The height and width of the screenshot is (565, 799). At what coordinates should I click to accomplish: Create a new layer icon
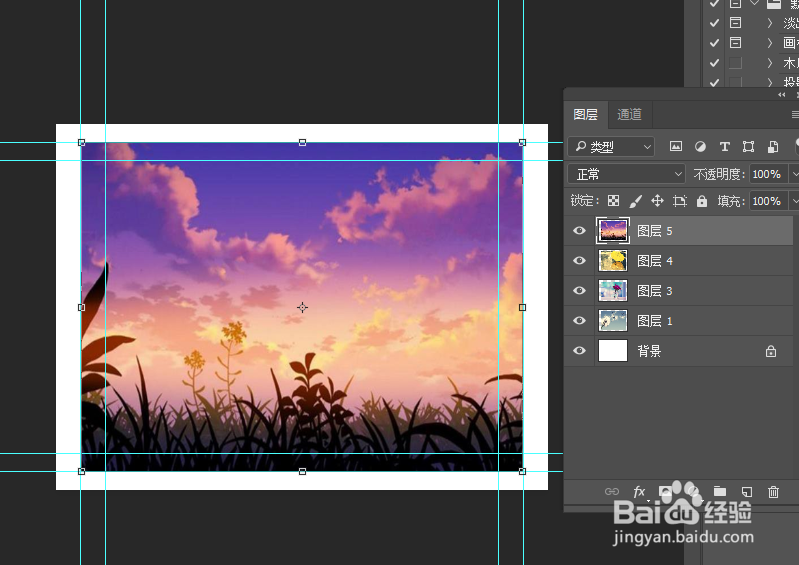(747, 492)
